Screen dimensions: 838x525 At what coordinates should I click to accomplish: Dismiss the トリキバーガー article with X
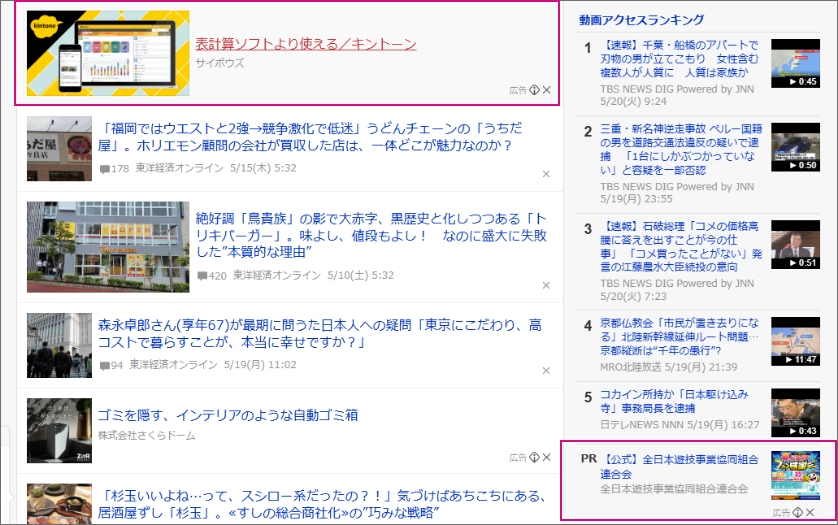pyautogui.click(x=546, y=285)
